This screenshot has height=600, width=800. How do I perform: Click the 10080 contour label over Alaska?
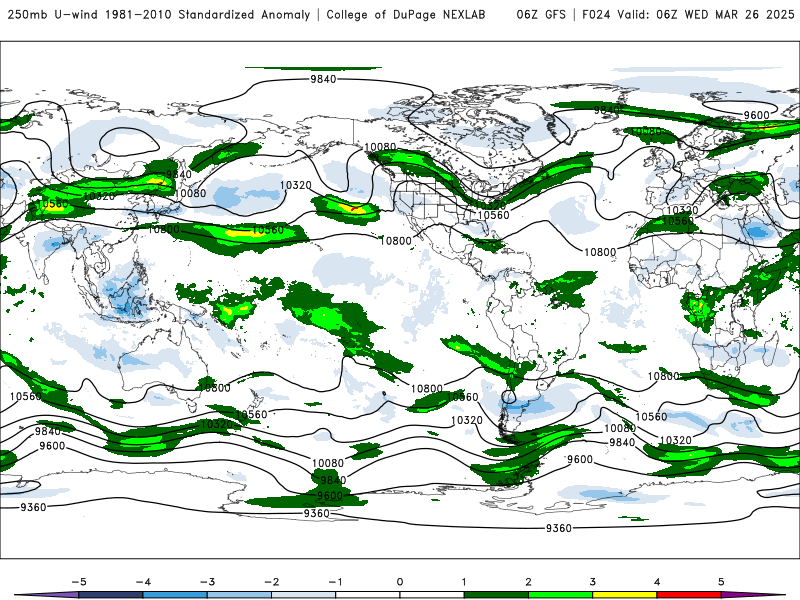pos(380,147)
